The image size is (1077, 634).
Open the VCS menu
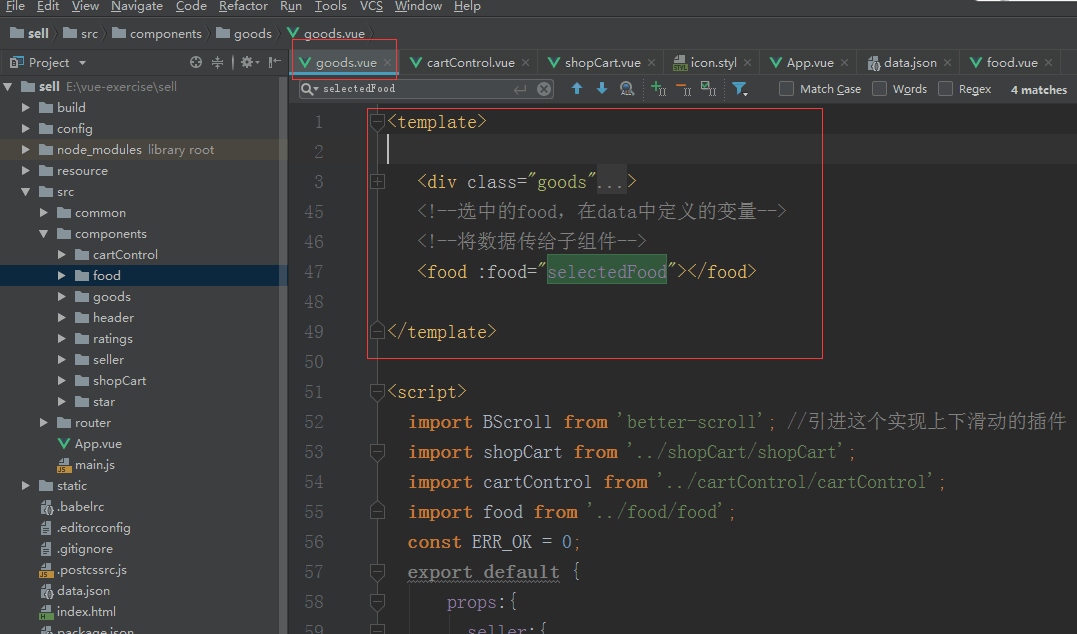[371, 6]
